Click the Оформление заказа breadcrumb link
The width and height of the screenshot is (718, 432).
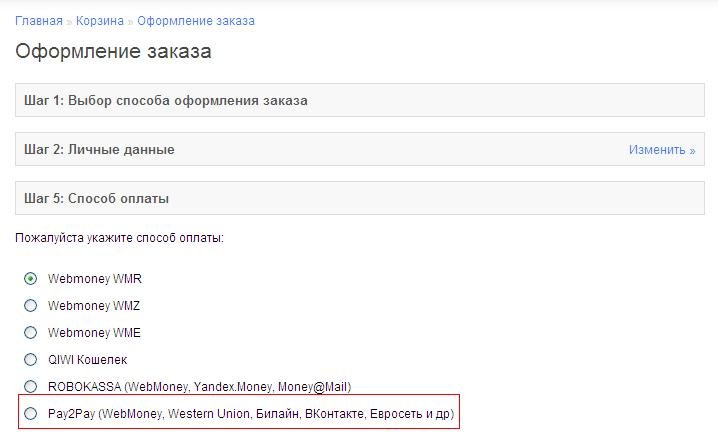tap(195, 21)
